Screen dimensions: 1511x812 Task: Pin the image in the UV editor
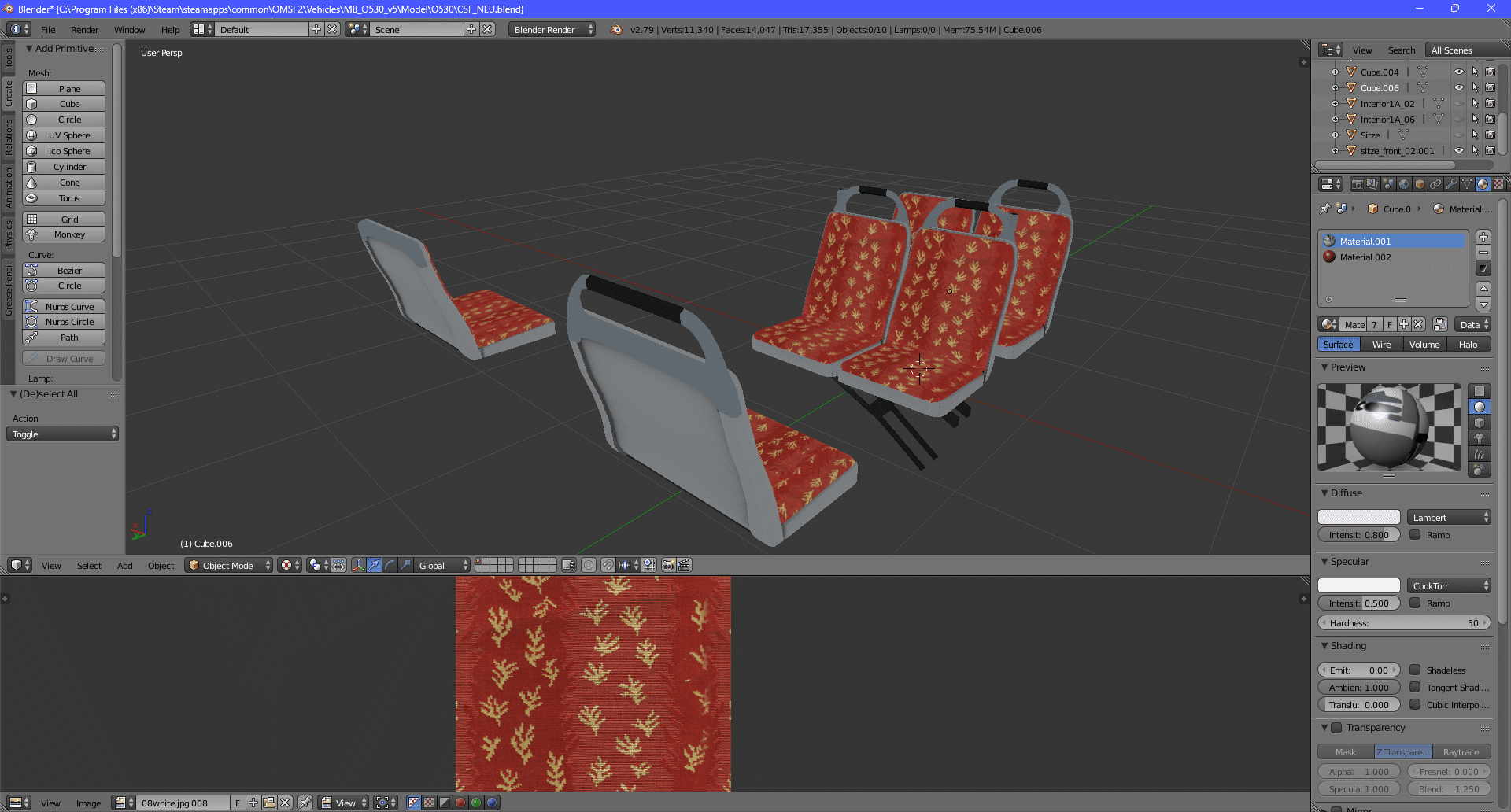pyautogui.click(x=305, y=803)
